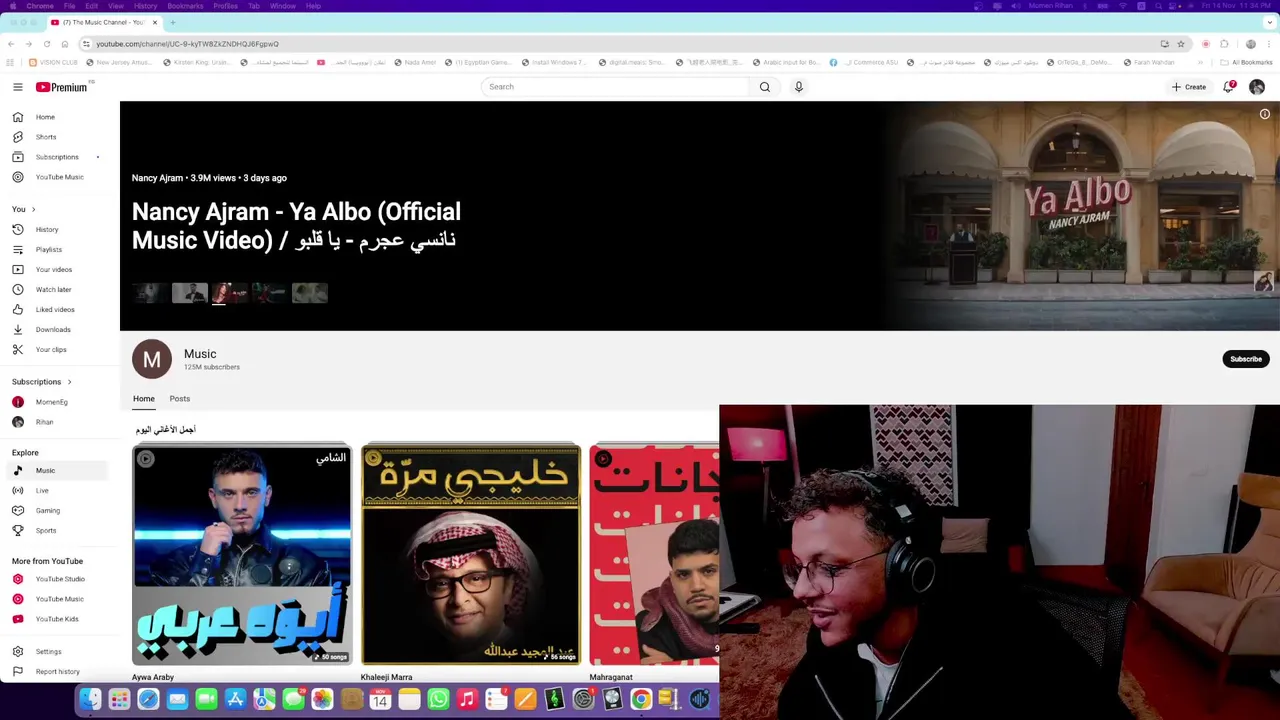1280x720 pixels.
Task: Open the notifications bell
Action: [x=1229, y=87]
